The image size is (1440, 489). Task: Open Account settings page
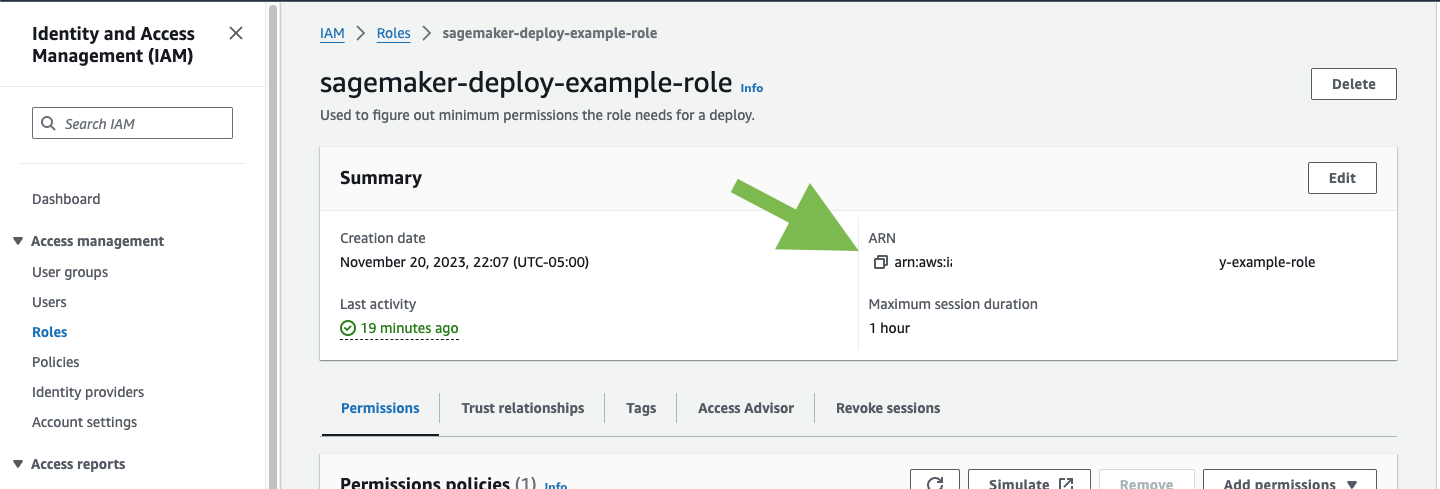pos(85,422)
